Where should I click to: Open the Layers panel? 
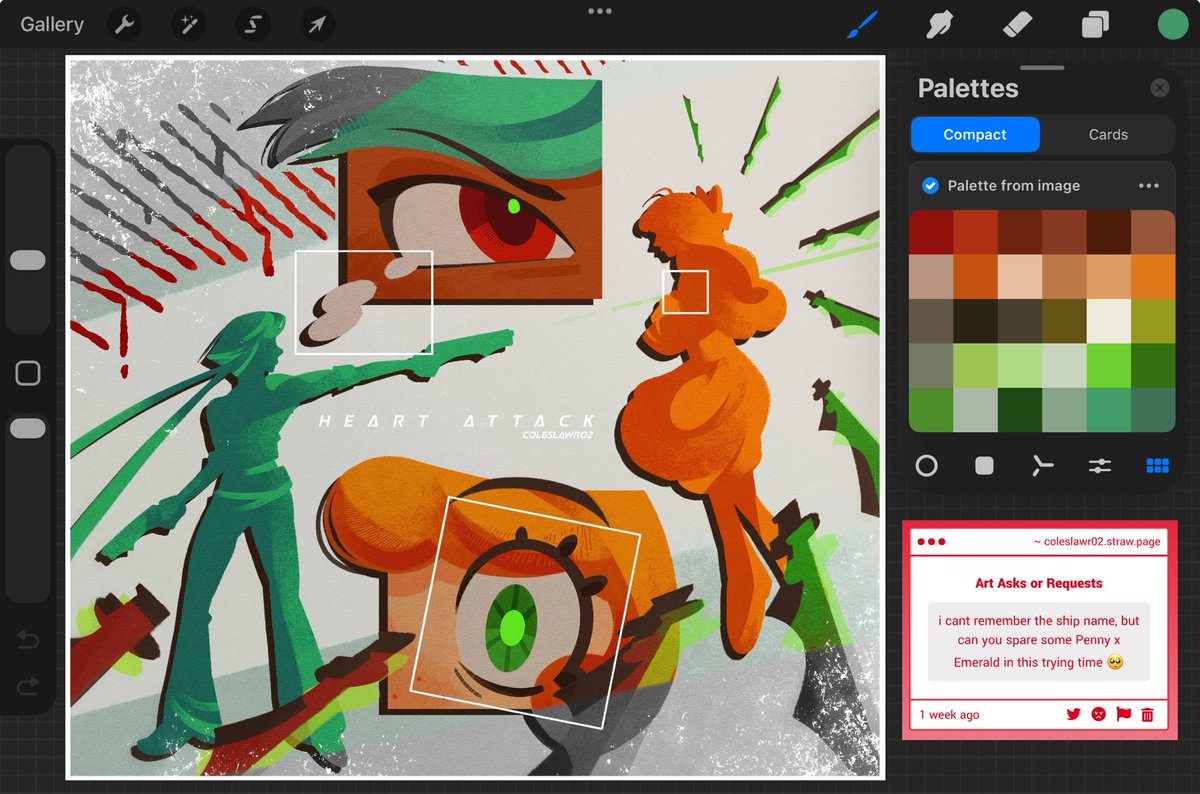point(1095,25)
